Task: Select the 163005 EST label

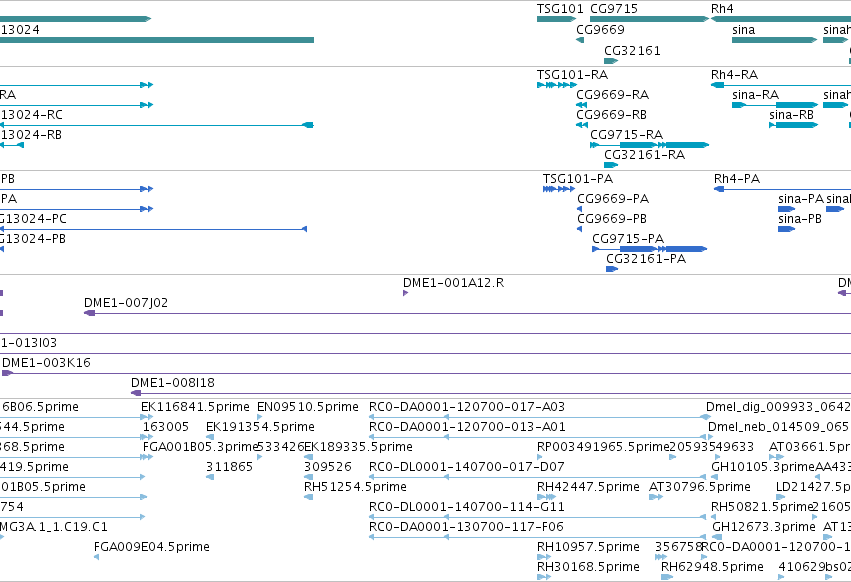Action: point(166,427)
